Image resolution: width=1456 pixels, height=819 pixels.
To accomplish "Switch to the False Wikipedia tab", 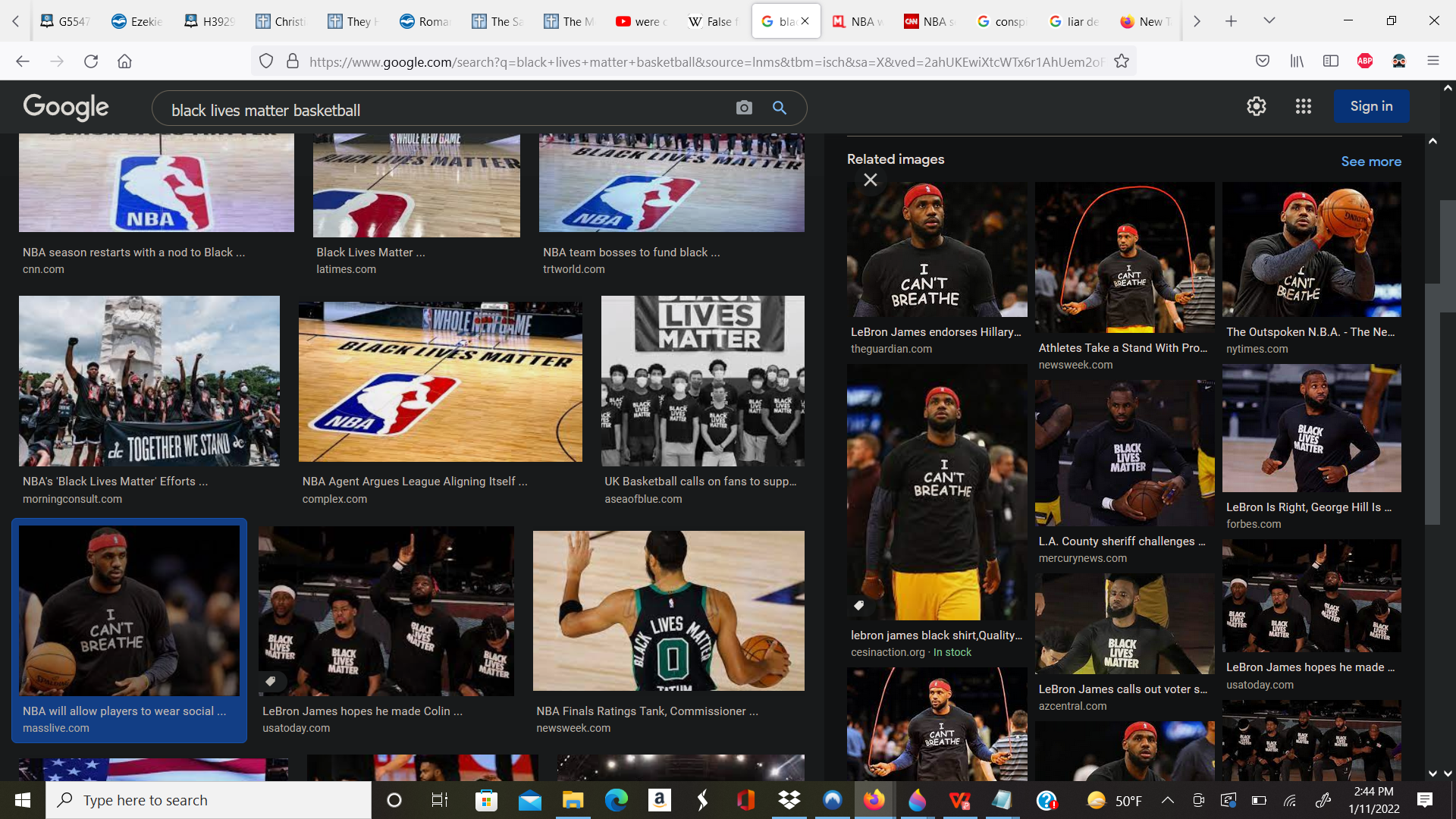I will coord(713,21).
